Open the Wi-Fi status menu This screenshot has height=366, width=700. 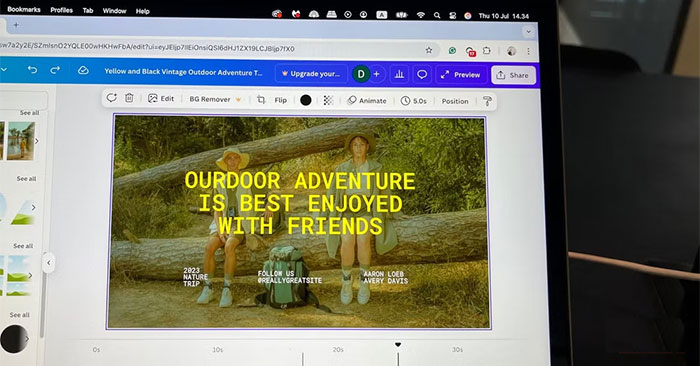click(420, 15)
